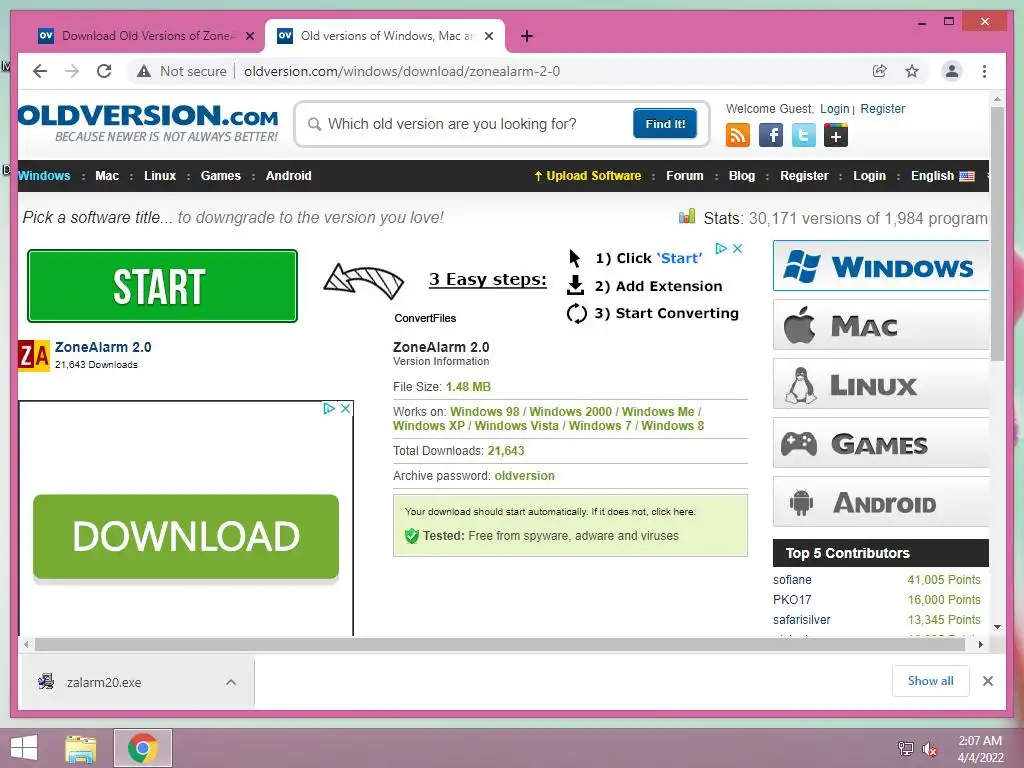This screenshot has width=1024, height=768.
Task: Click the green DOWNLOAD ad button
Action: pyautogui.click(x=185, y=537)
